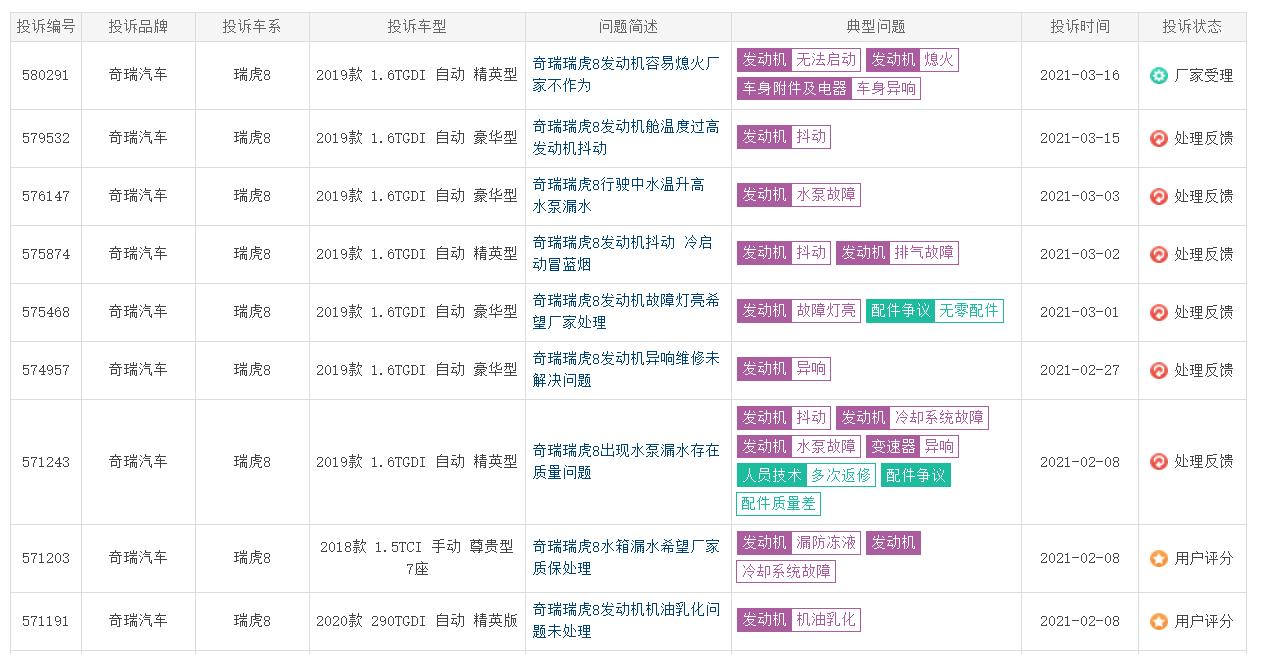Click the red status icon for complaint 571243
This screenshot has width=1263, height=654.
(1158, 462)
